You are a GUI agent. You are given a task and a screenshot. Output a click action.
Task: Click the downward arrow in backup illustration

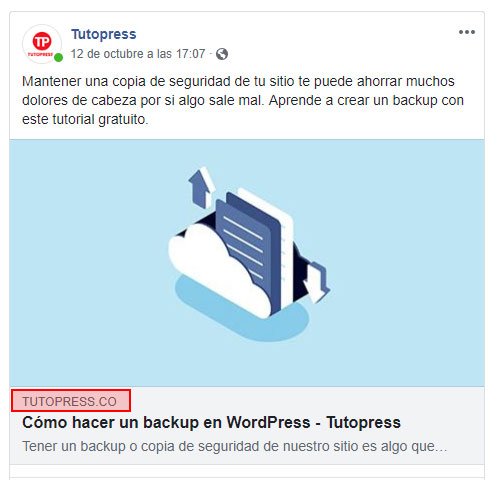(316, 282)
